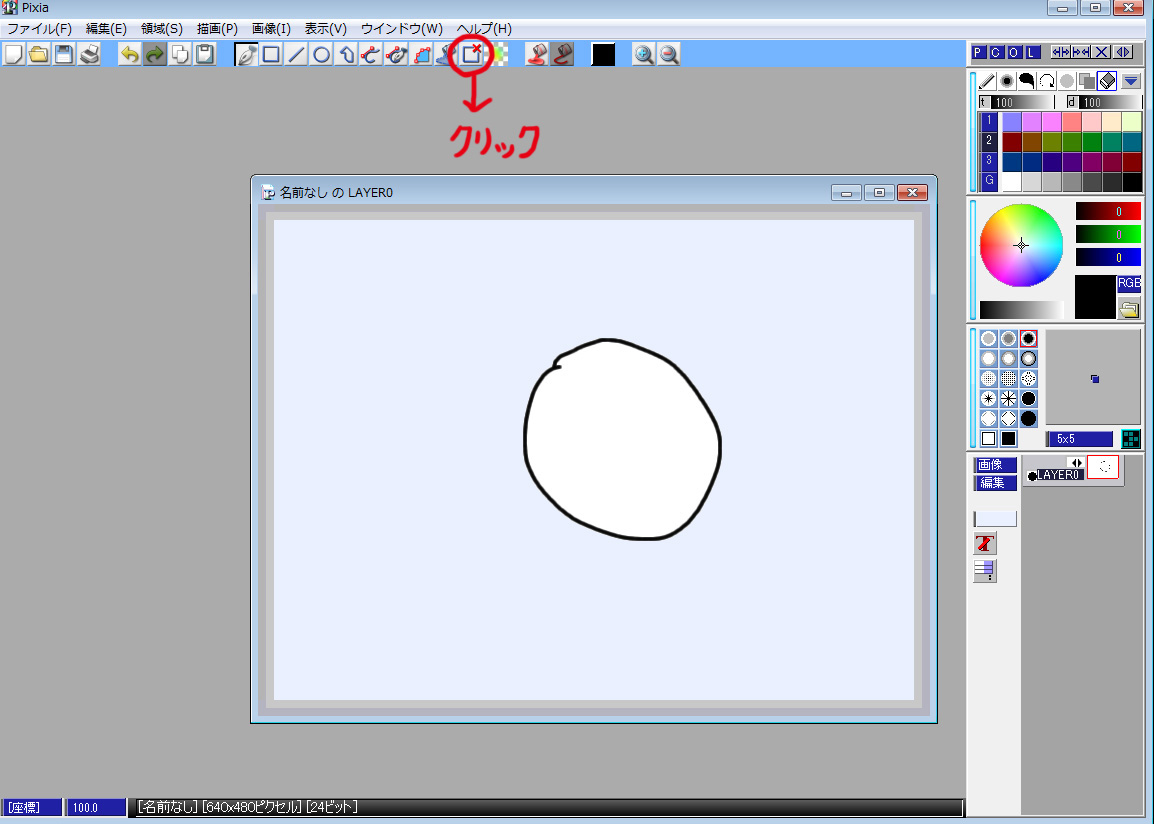
Task: Toggle visibility dot of LAYER0
Action: tap(1032, 477)
